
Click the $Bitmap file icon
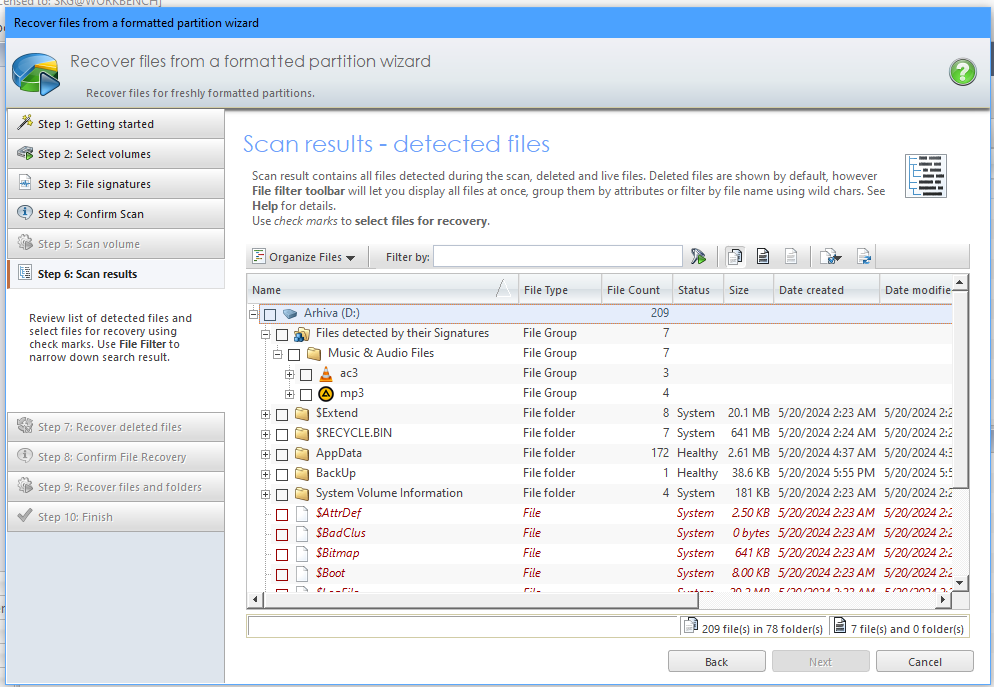302,553
